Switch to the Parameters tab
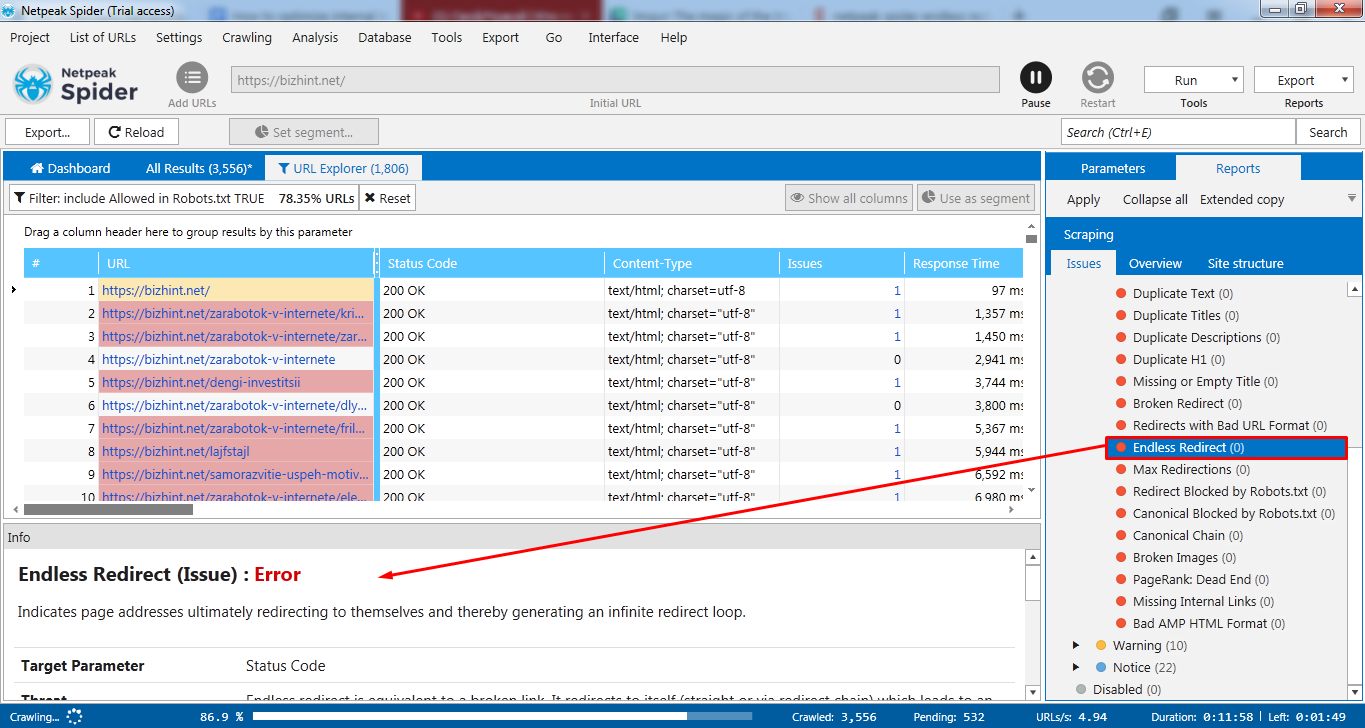The image size is (1365, 728). coord(1113,168)
